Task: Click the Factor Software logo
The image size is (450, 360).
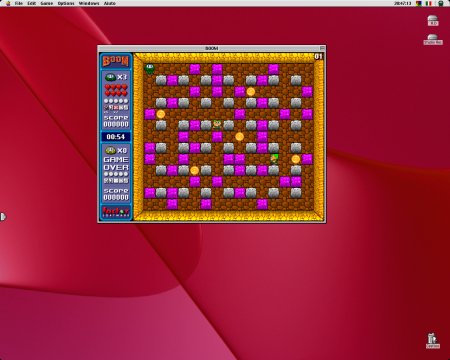Action: tap(116, 212)
